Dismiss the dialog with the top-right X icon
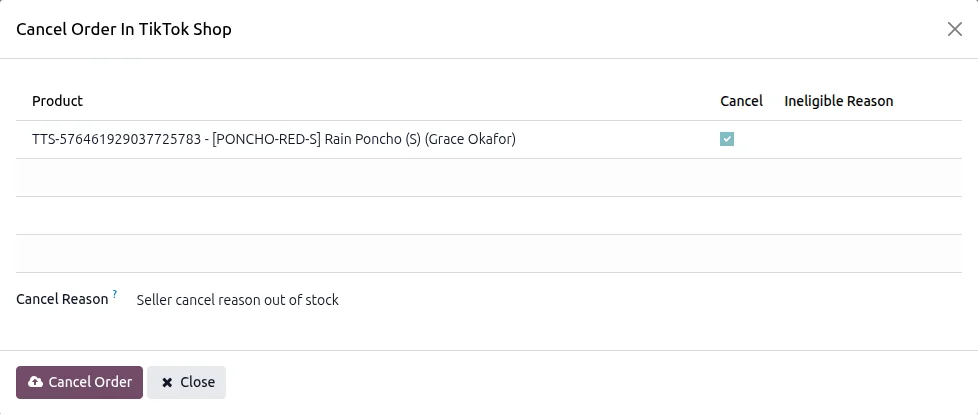978x414 pixels. click(x=954, y=29)
